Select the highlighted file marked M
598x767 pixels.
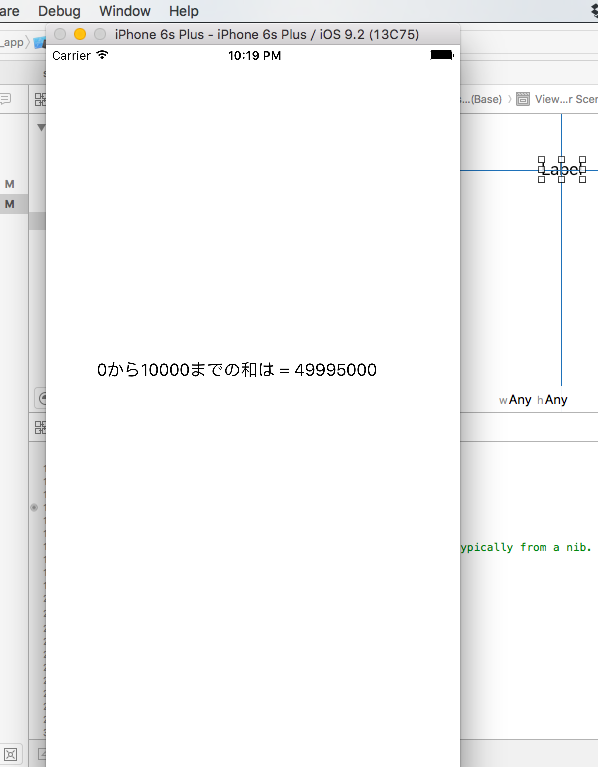point(9,204)
